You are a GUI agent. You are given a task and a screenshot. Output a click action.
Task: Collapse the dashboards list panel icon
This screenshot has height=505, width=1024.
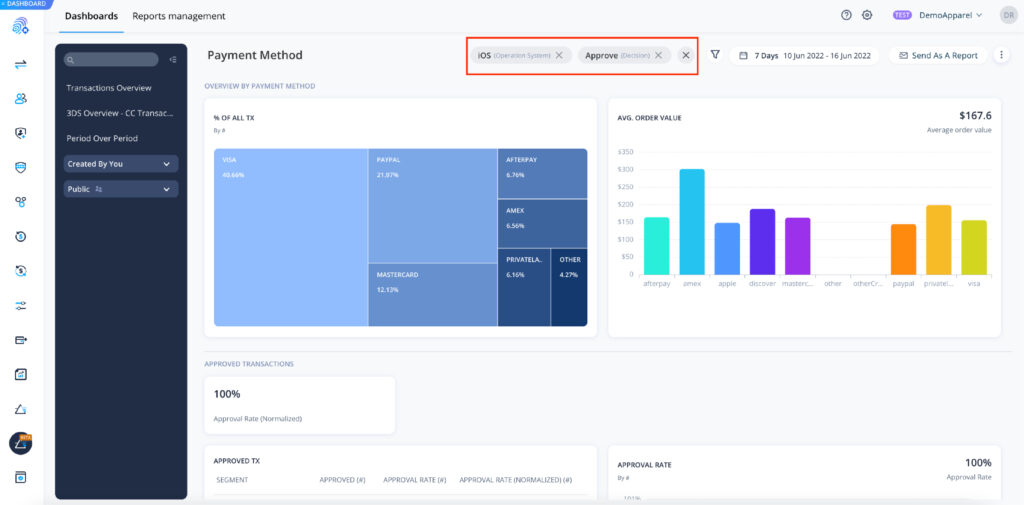coord(173,59)
